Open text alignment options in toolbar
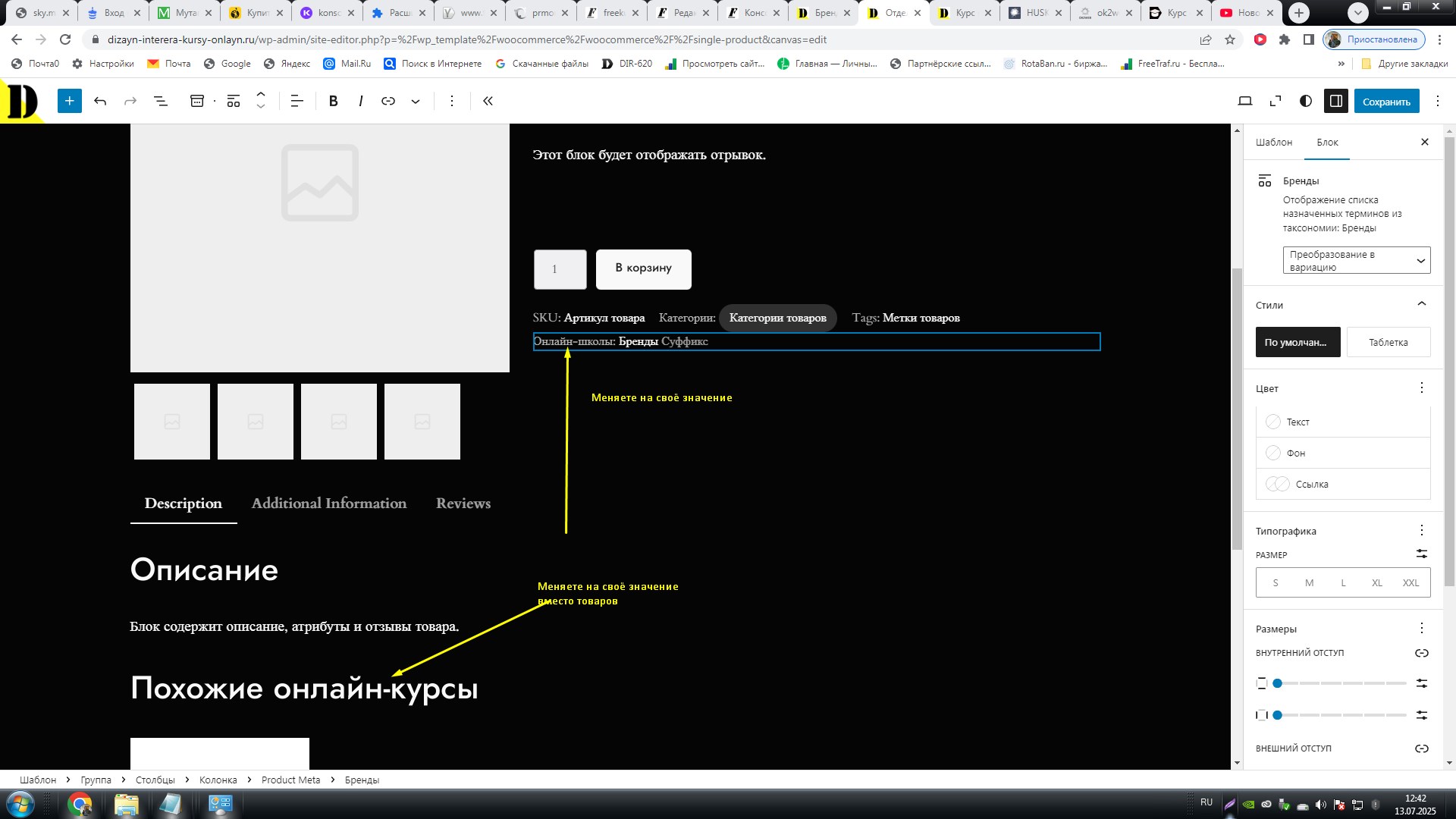1456x819 pixels. point(297,101)
